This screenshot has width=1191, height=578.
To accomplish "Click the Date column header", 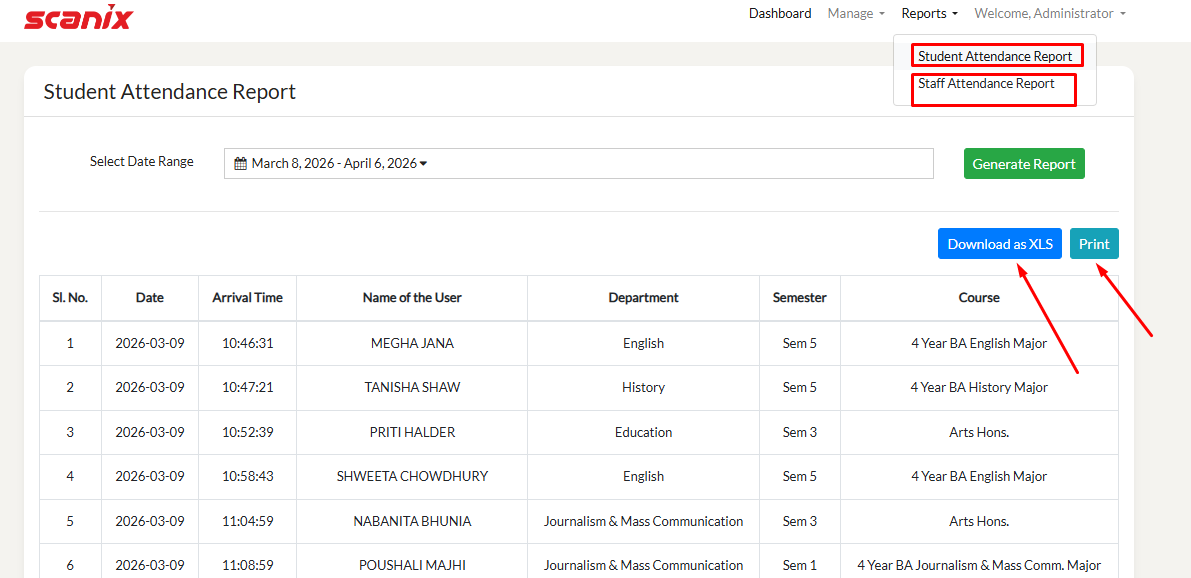I will [150, 298].
